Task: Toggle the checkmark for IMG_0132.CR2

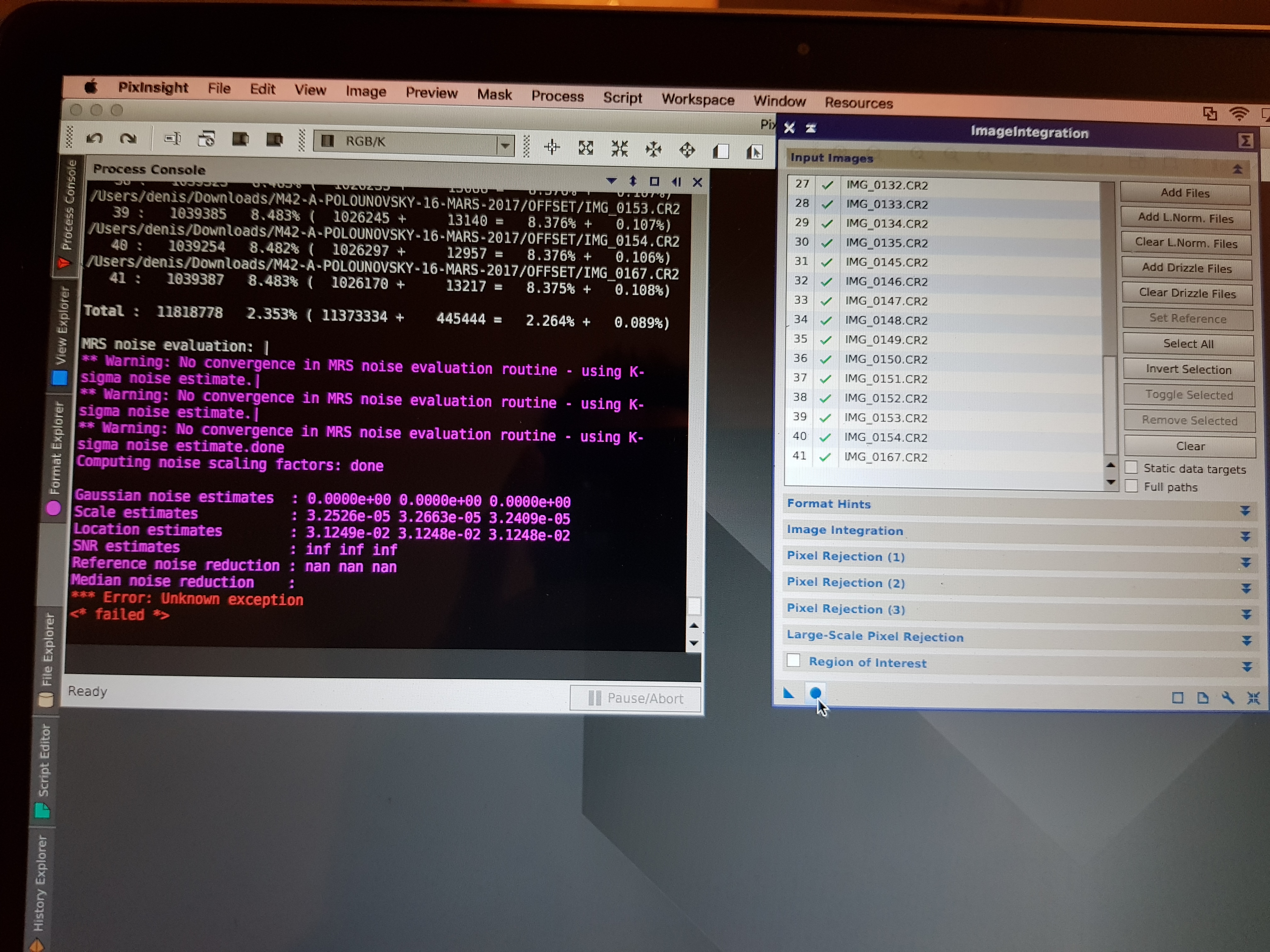Action: click(827, 185)
